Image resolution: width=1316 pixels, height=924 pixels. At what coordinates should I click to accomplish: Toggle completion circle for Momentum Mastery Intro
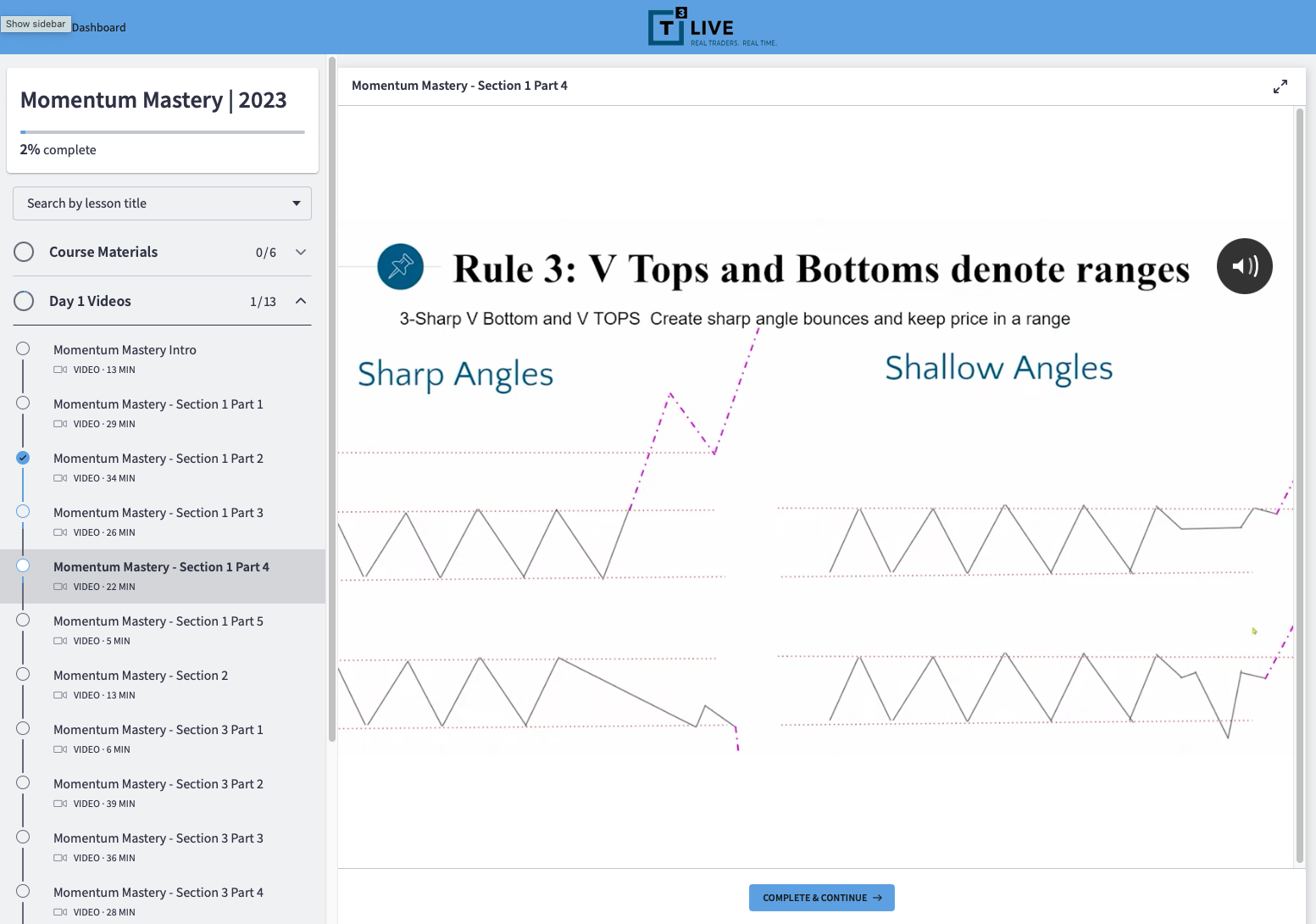tap(23, 349)
